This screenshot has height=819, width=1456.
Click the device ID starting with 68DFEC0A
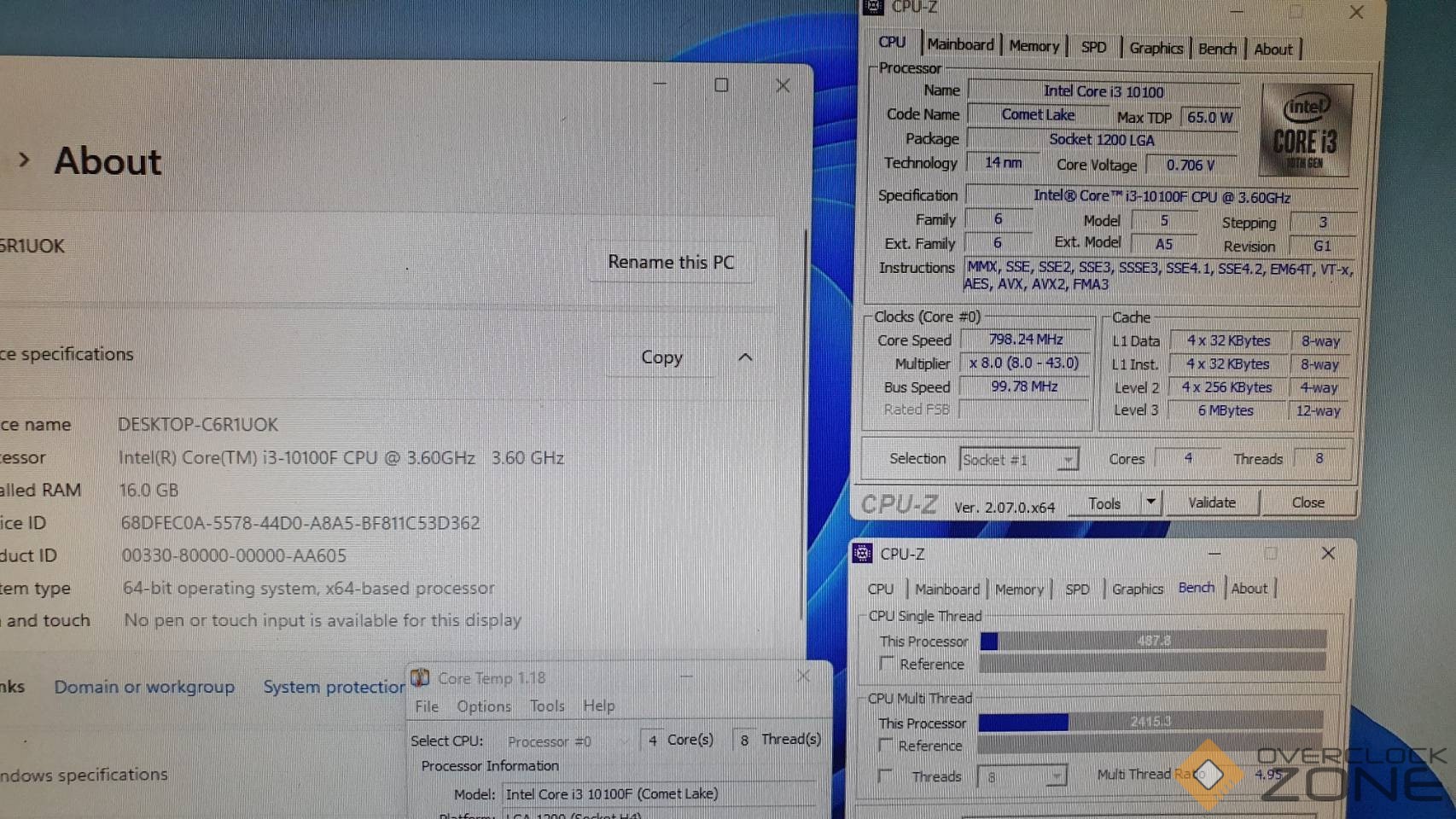300,523
